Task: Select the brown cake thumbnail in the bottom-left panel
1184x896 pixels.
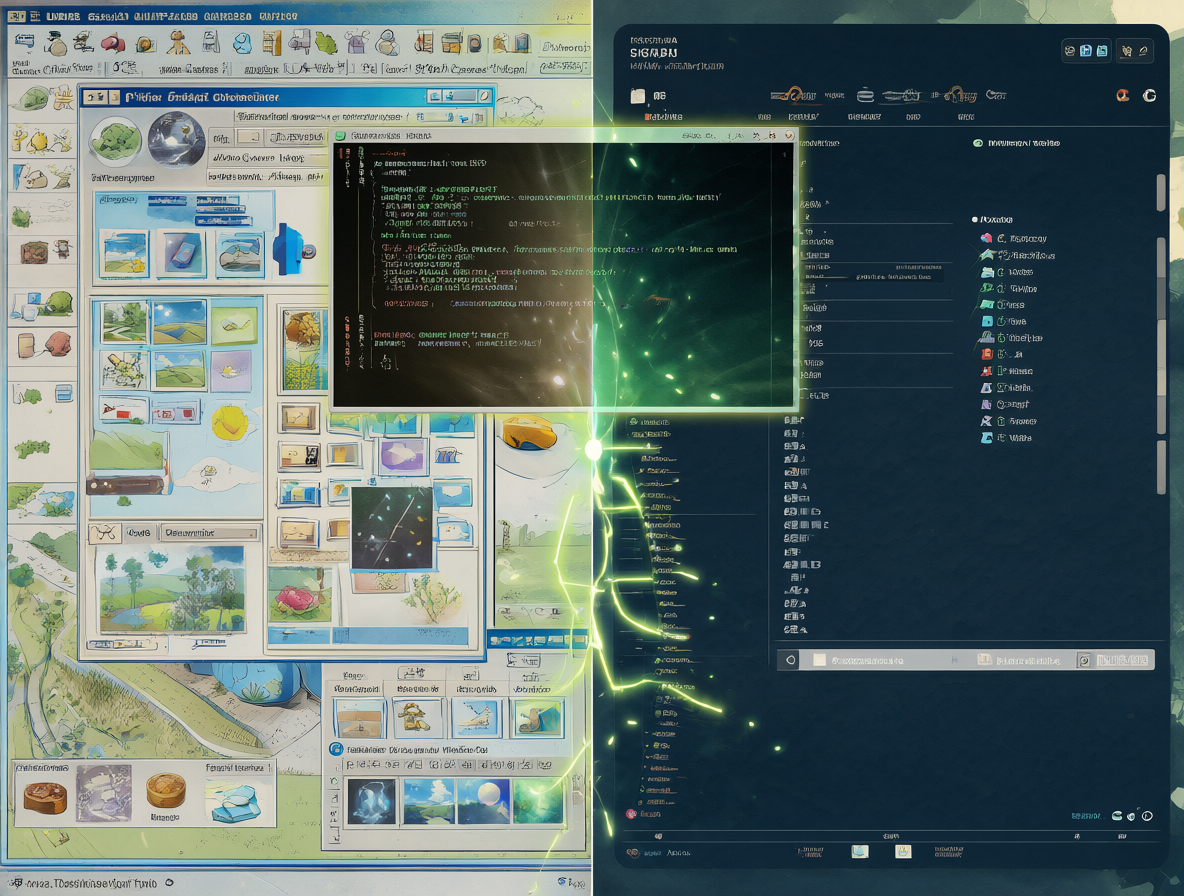Action: click(45, 797)
